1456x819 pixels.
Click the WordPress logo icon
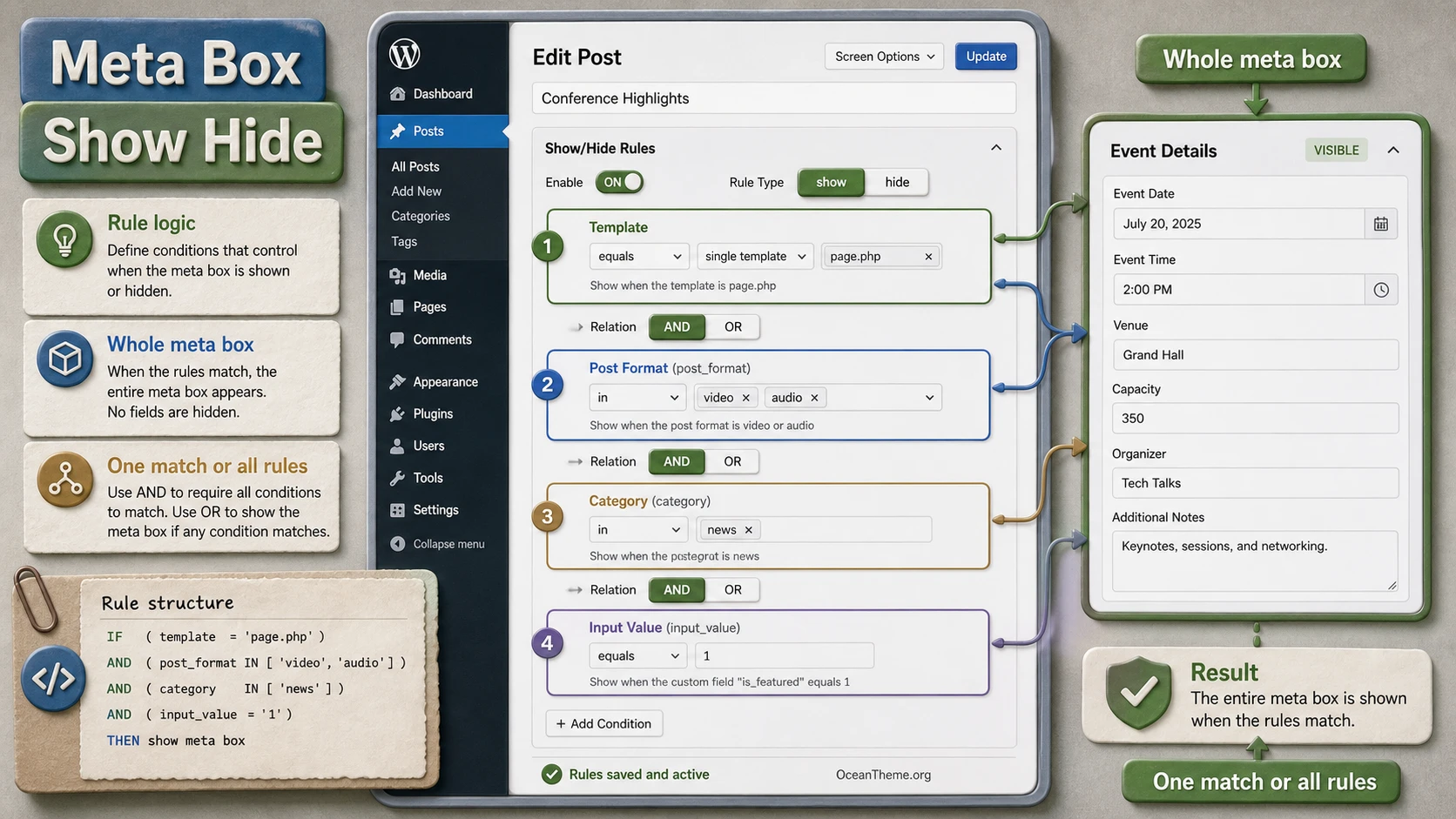pos(405,54)
